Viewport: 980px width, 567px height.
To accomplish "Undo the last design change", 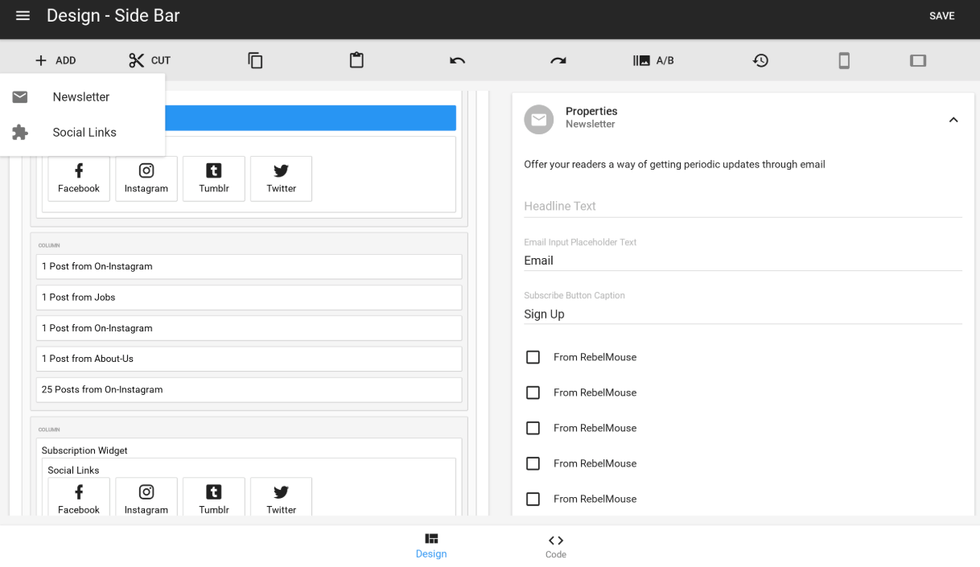I will (457, 60).
